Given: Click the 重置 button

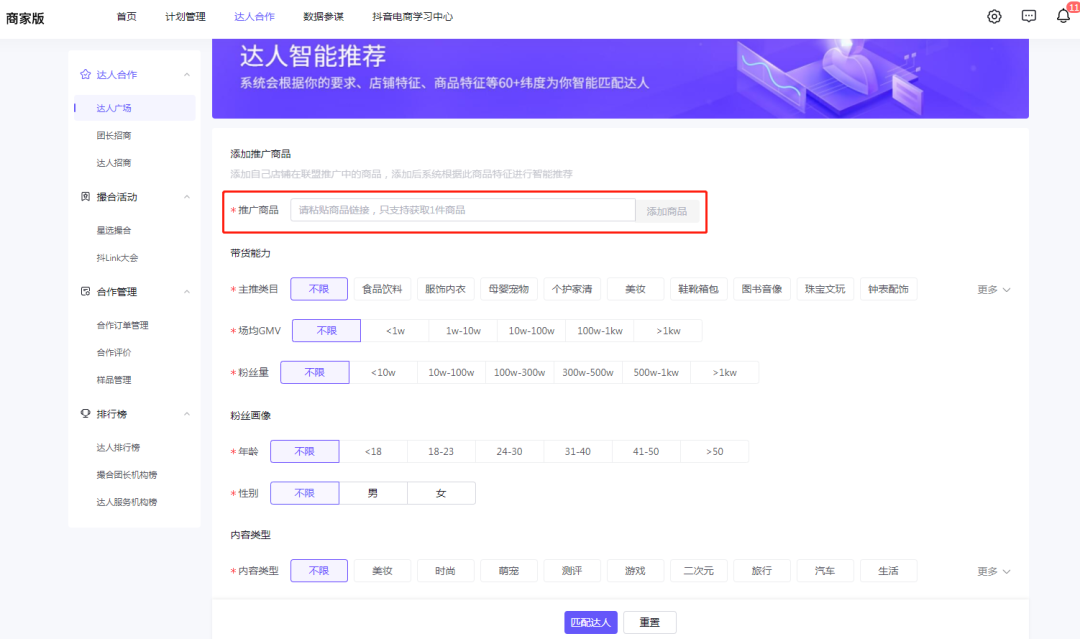Looking at the screenshot, I should tap(650, 622).
